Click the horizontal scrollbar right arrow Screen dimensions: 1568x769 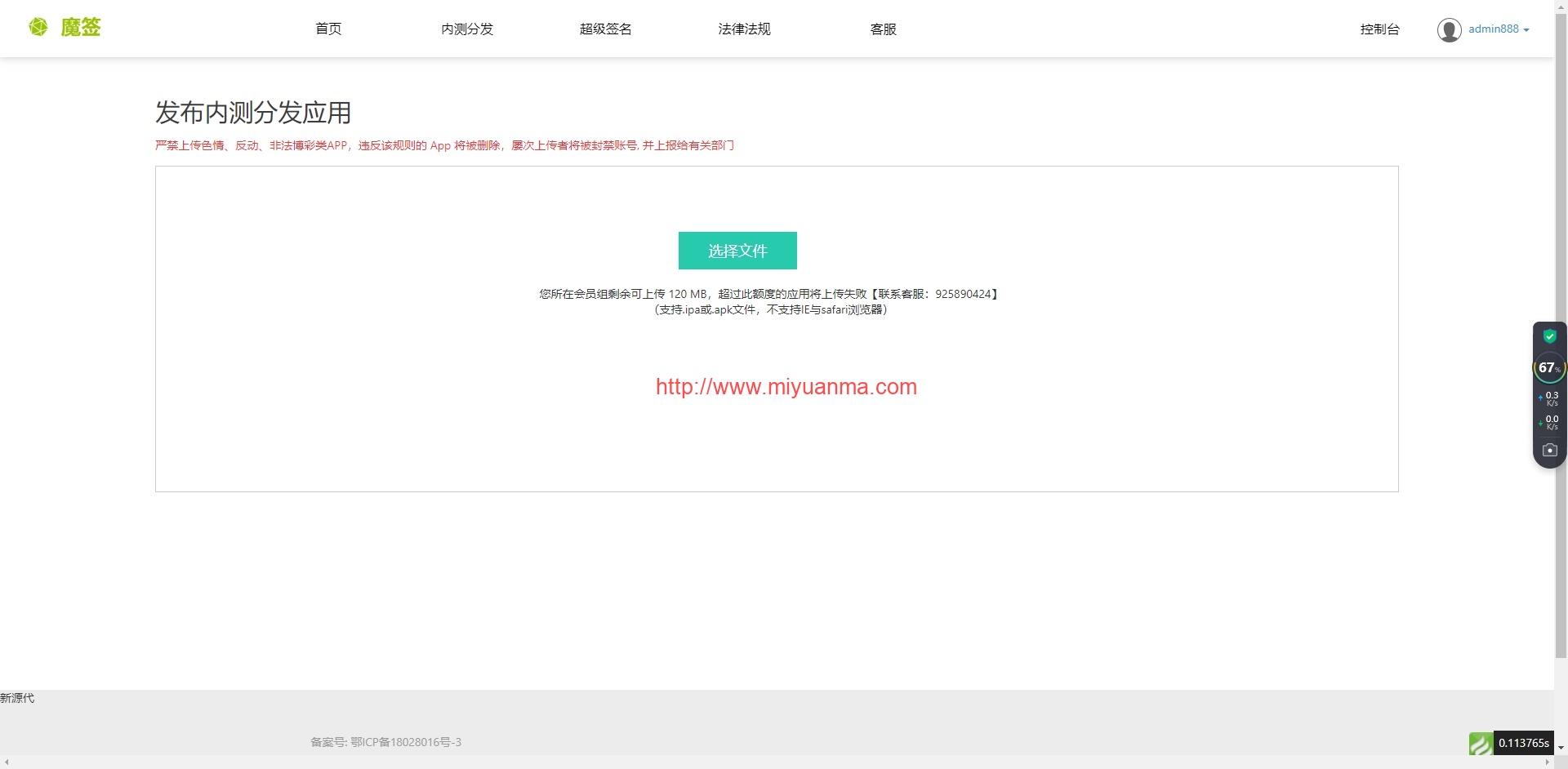click(1547, 762)
